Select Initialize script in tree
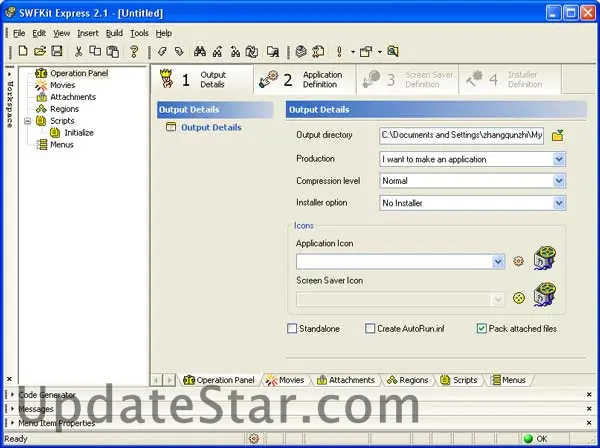Screen dimensions: 600x448 [x=79, y=132]
